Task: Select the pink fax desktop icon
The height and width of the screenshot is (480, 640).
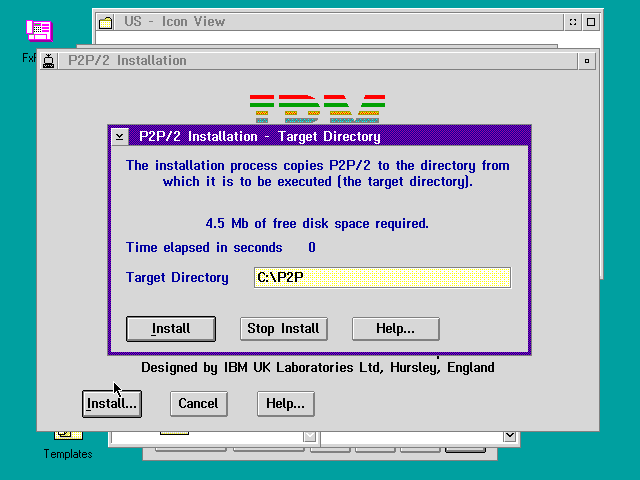Action: (x=39, y=31)
